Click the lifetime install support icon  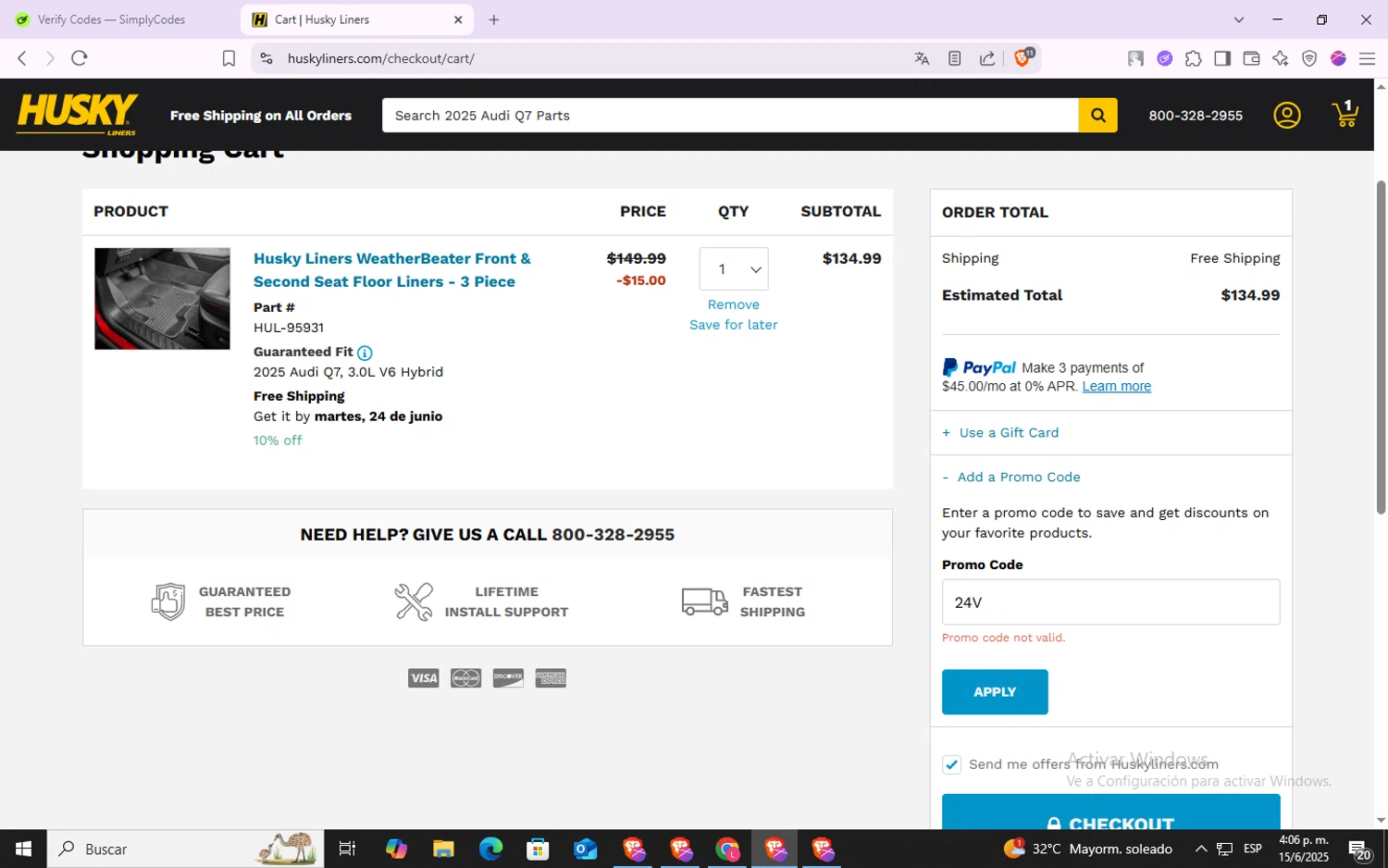pos(414,601)
